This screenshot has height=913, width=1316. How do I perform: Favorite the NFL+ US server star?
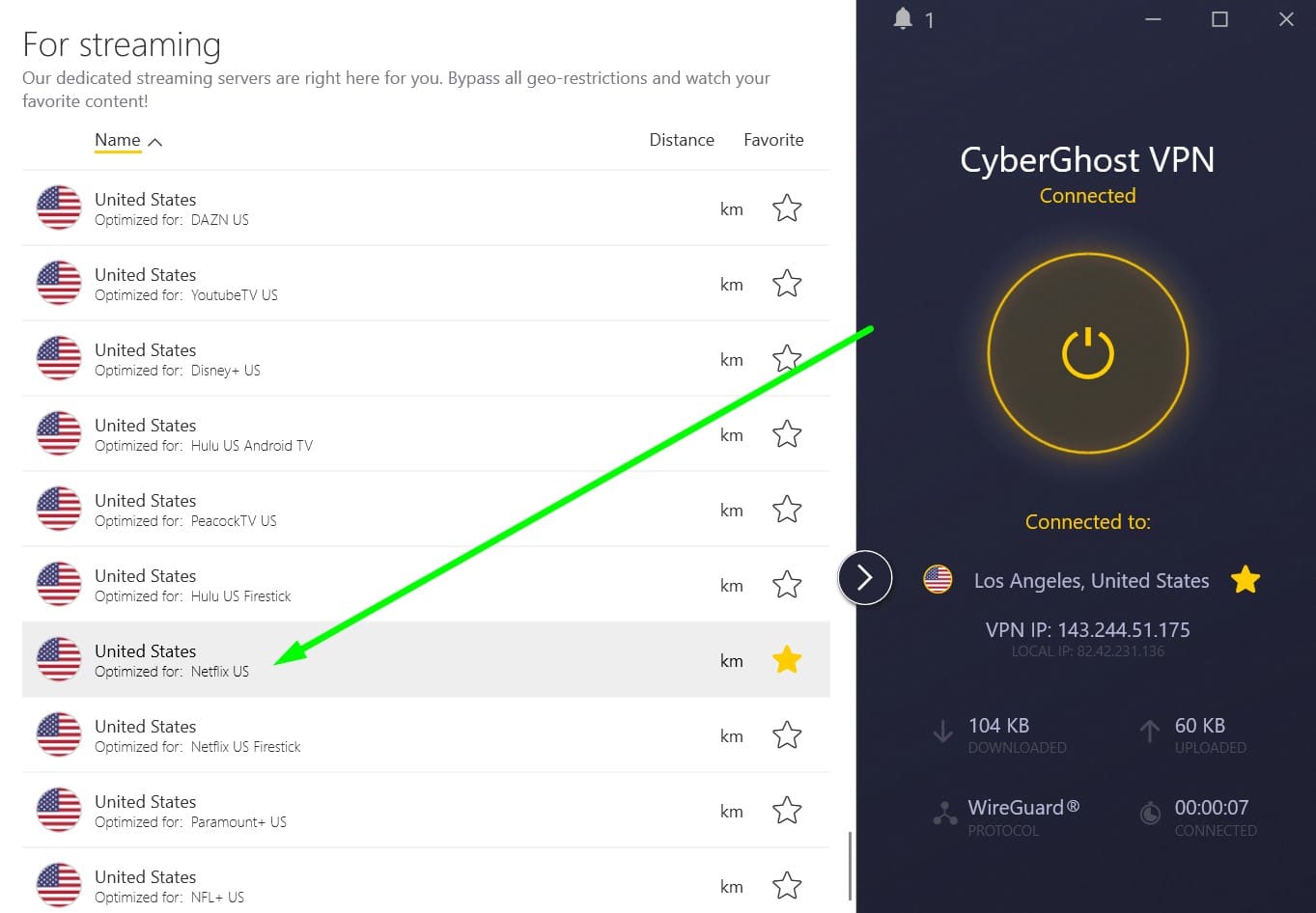(787, 886)
